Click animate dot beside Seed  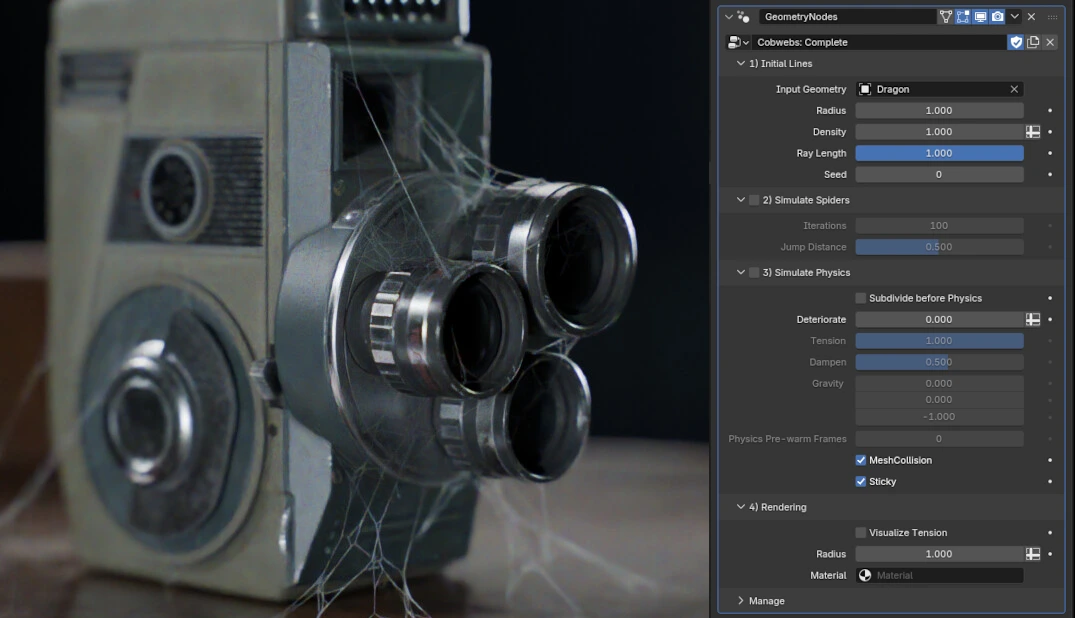coord(1050,174)
